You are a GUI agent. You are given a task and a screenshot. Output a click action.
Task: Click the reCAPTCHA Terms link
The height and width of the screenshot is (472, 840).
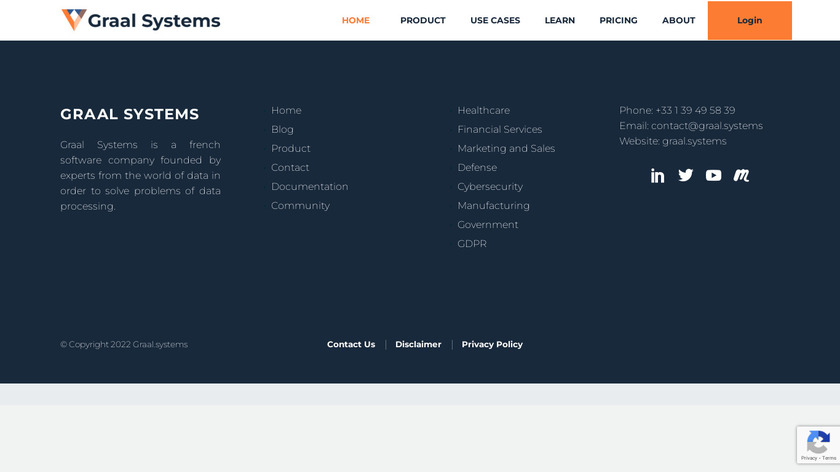(829, 458)
